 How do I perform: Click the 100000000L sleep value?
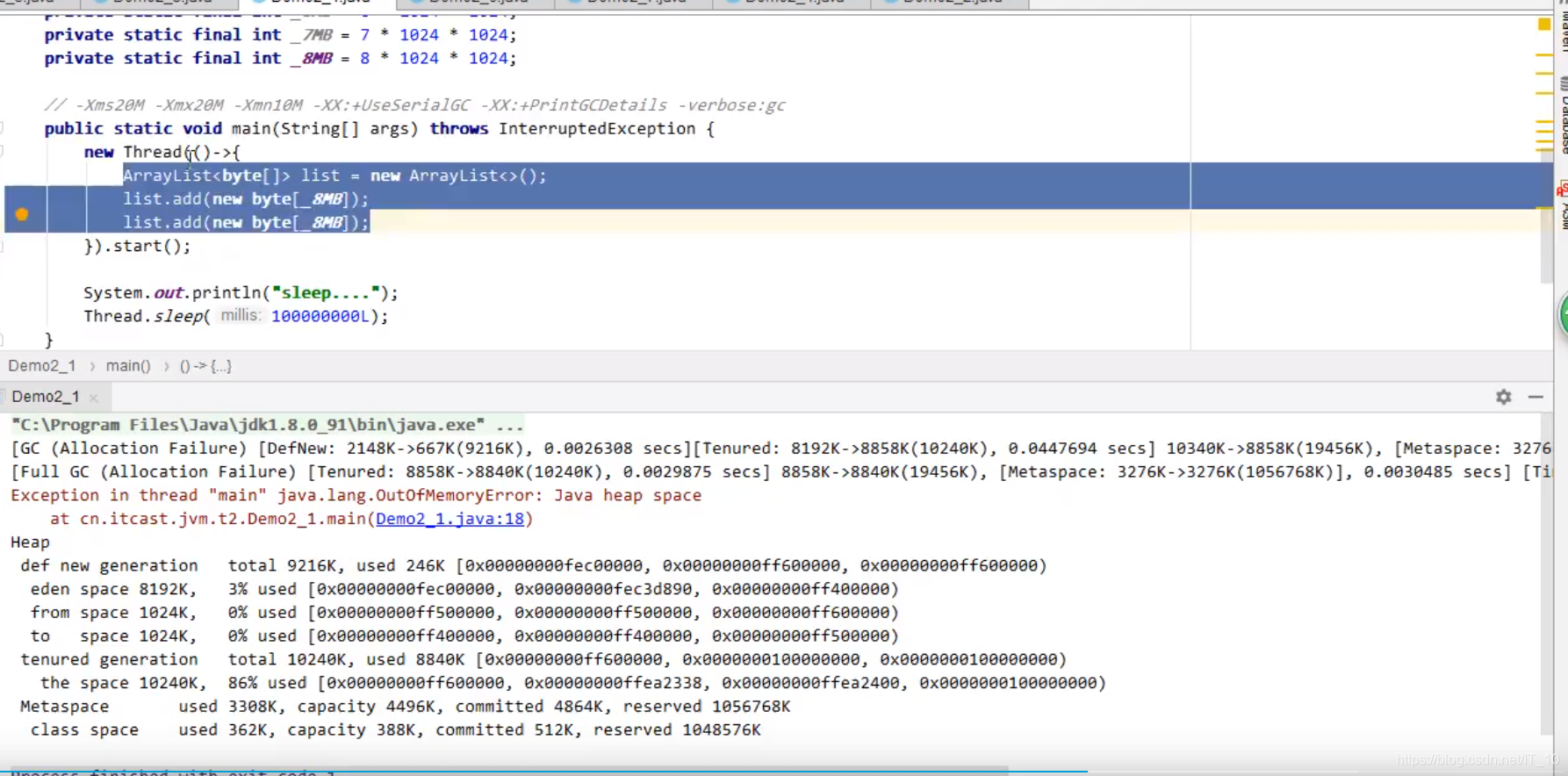point(320,316)
